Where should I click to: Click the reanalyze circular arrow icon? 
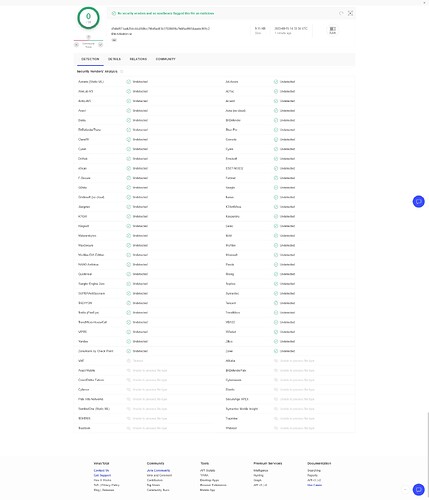pos(341,13)
